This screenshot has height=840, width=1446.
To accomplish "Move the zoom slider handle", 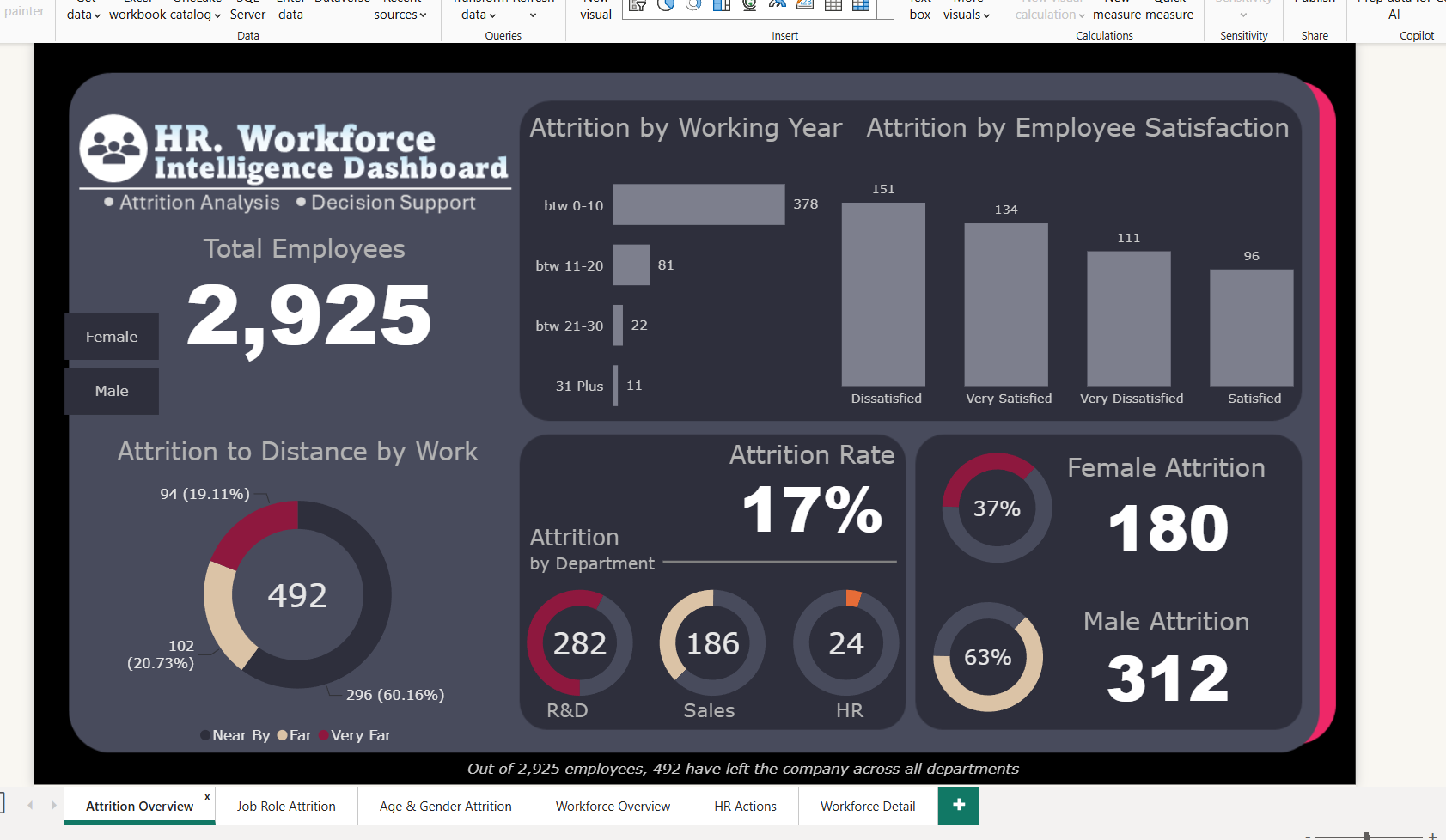I will [1366, 836].
